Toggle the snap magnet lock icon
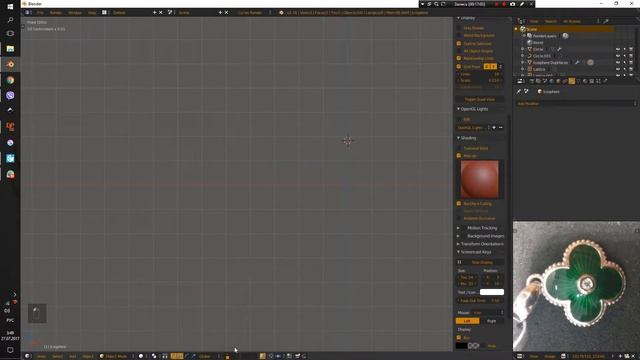This screenshot has width=640, height=360. (227, 356)
